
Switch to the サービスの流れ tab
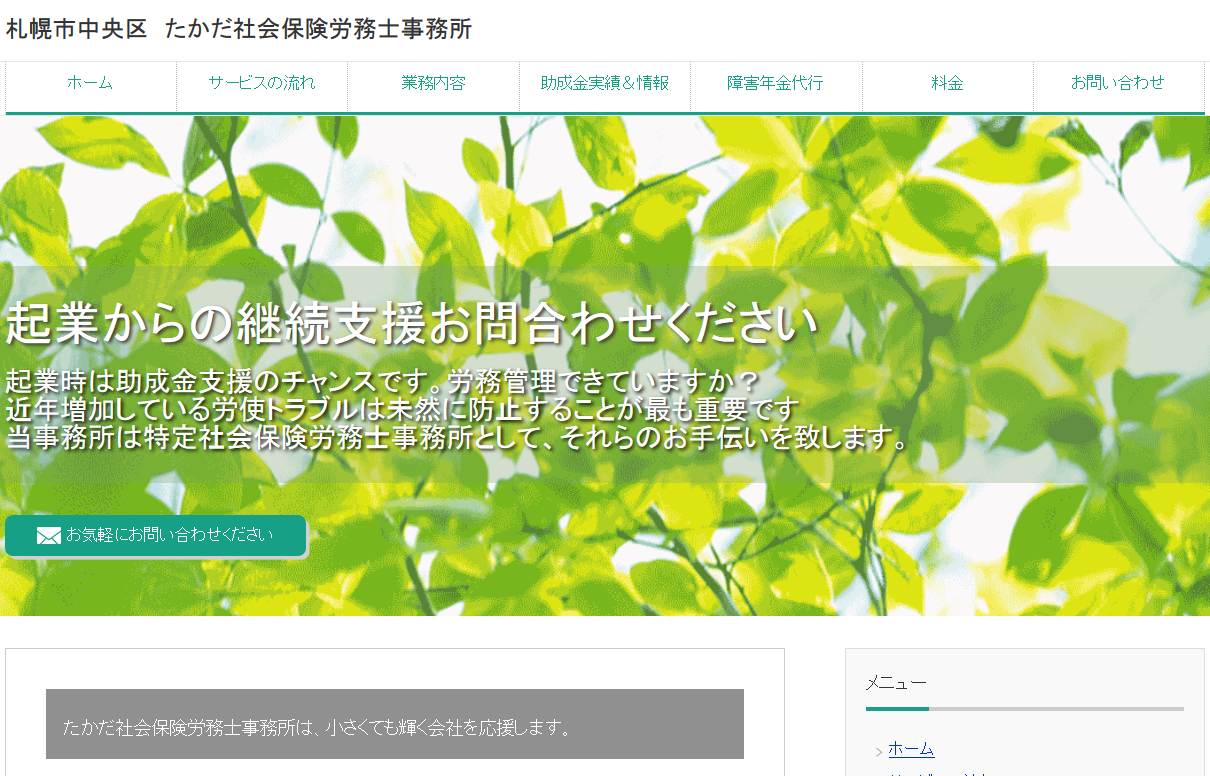[261, 85]
